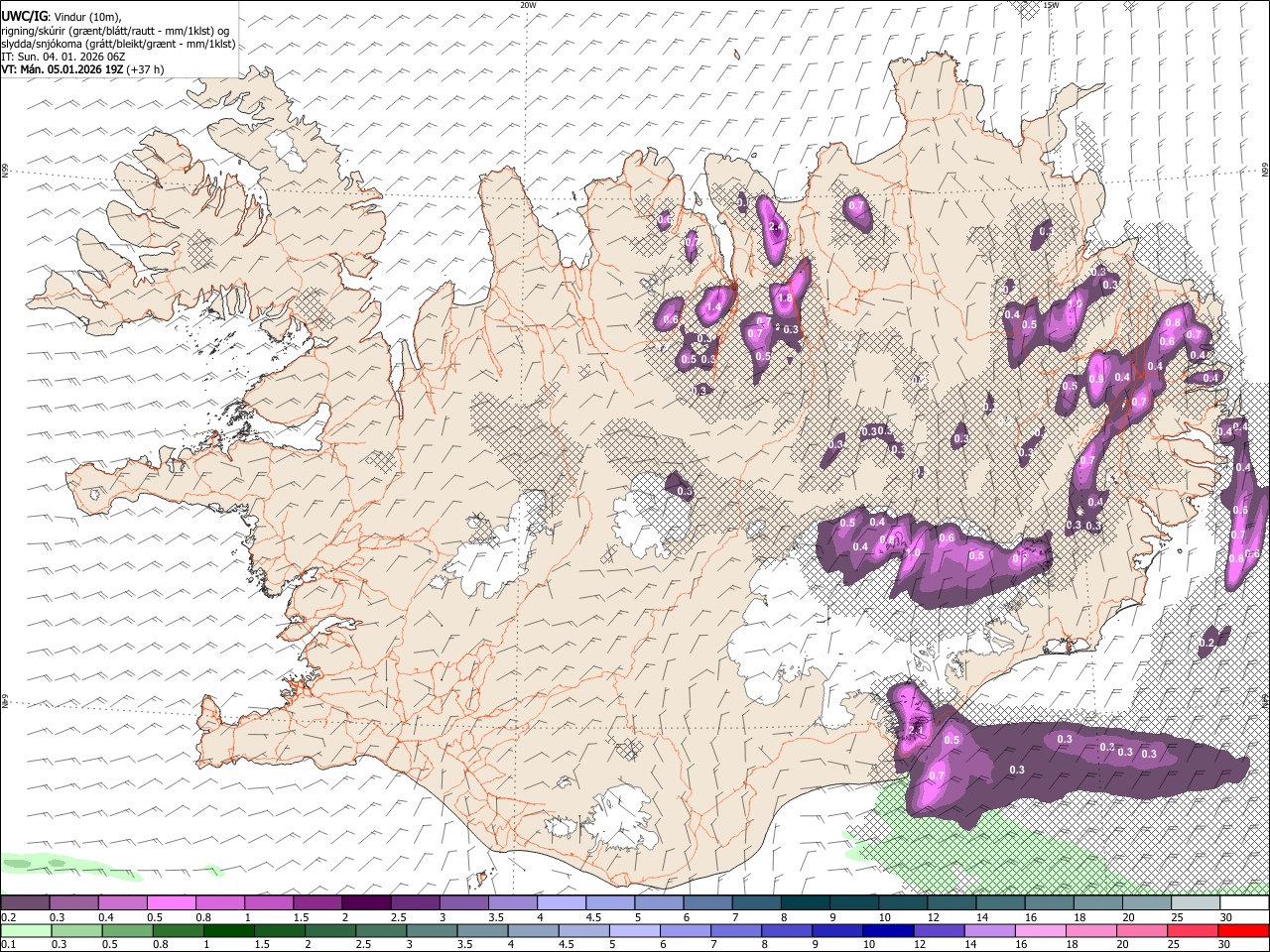Click the '1.5' label under the upper legend
Viewport: 1270px width, 952px height.
302,917
